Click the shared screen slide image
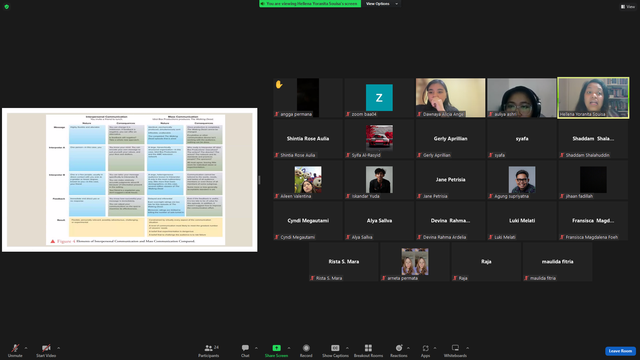Viewport: 640px width, 360px height. coord(130,180)
